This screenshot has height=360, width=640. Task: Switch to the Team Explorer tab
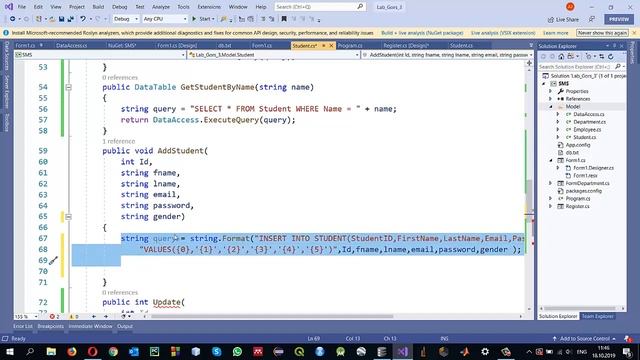click(597, 316)
